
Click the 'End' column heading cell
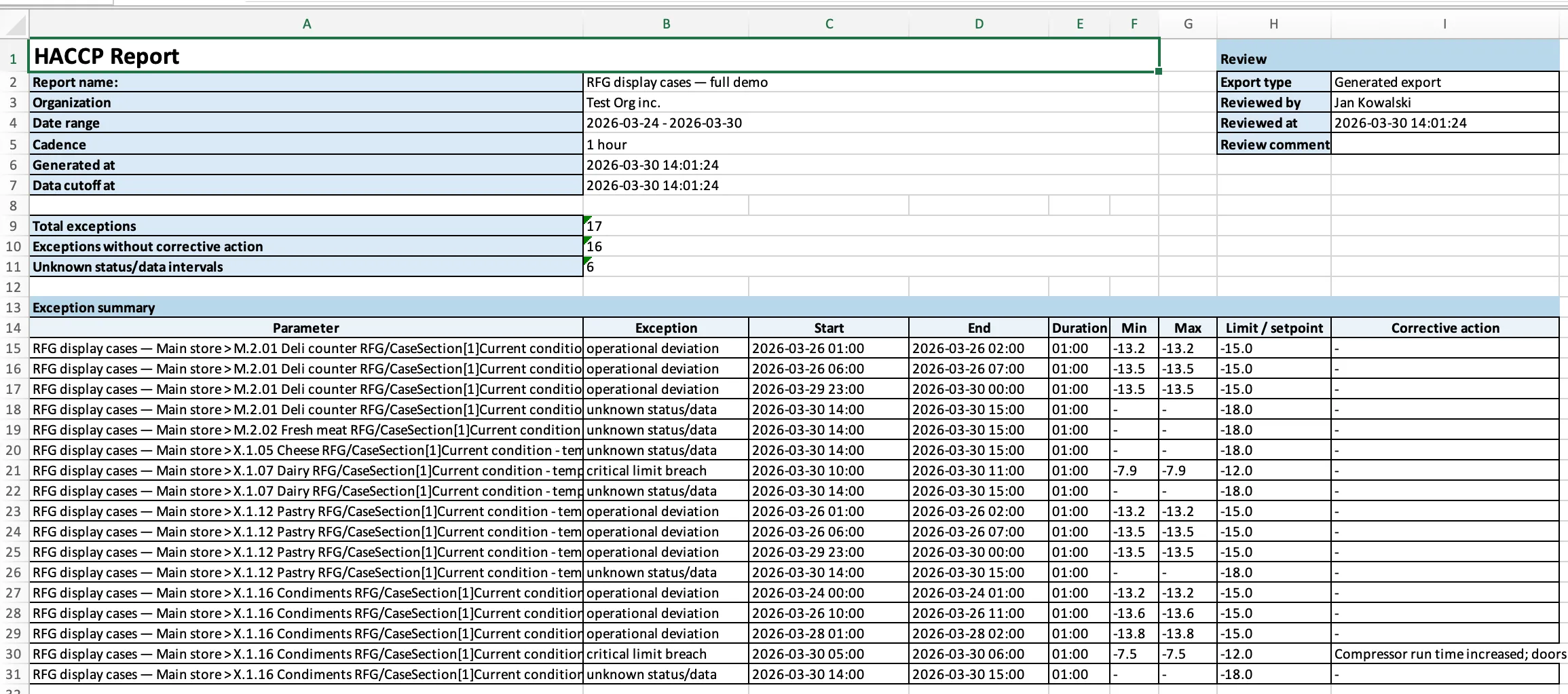click(979, 328)
